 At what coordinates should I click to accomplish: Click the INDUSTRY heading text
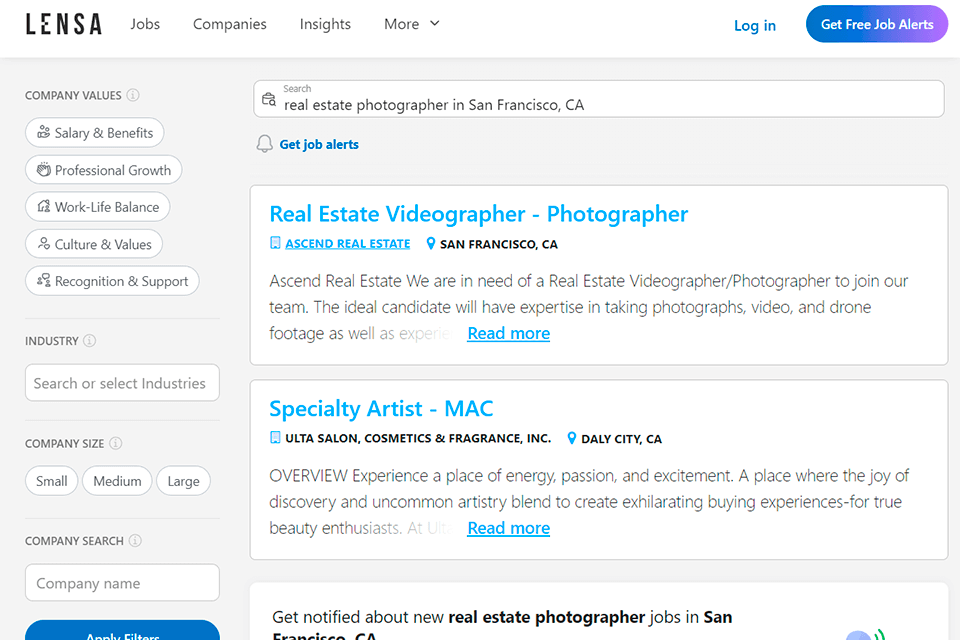click(51, 341)
